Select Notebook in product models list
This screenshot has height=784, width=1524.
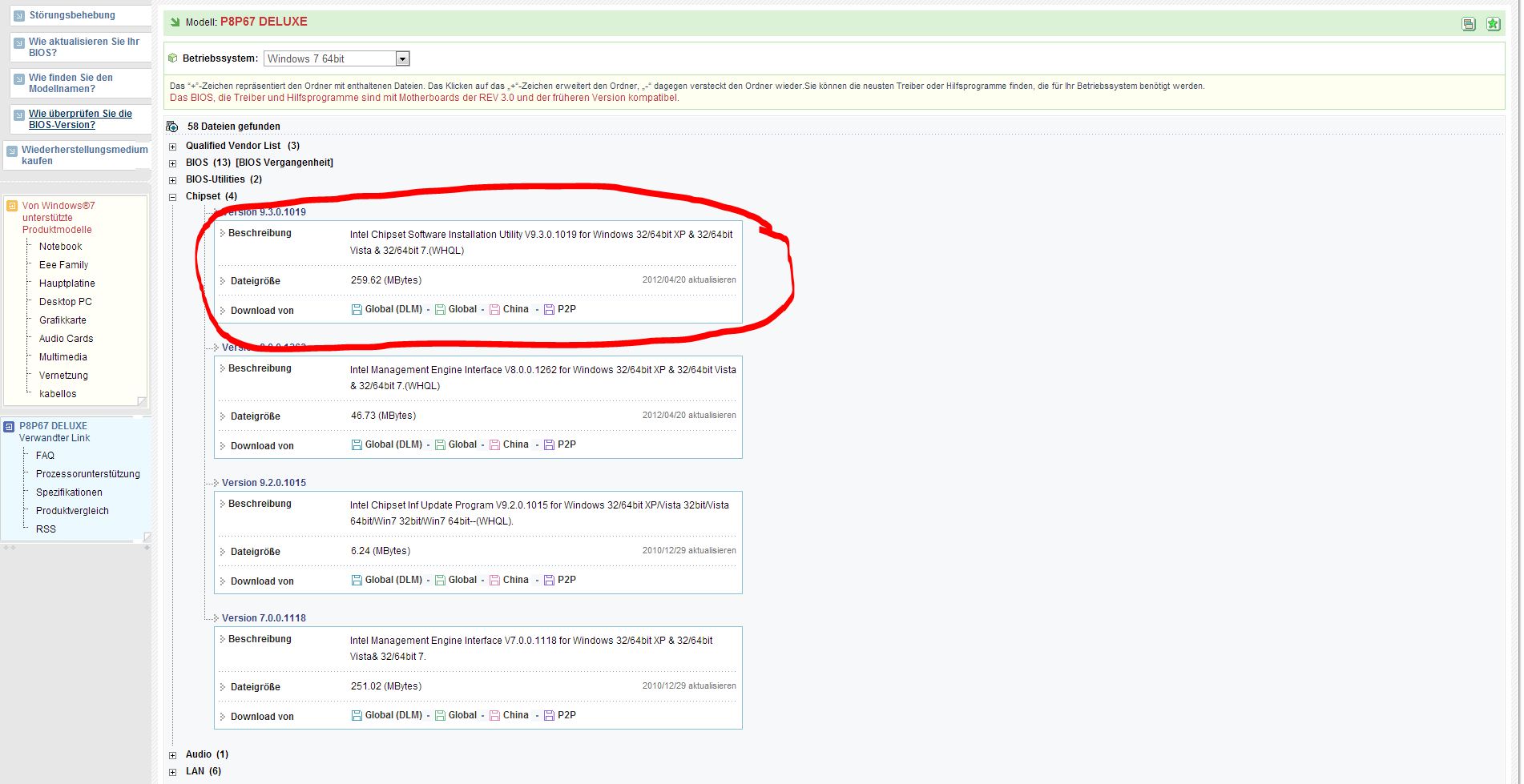pyautogui.click(x=61, y=247)
